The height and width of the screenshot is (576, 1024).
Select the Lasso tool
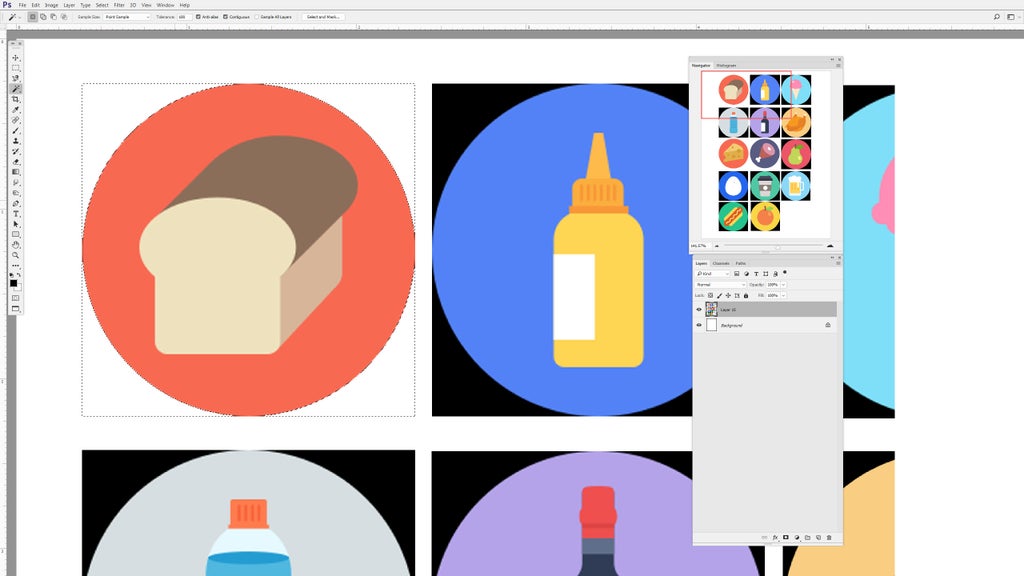16,78
